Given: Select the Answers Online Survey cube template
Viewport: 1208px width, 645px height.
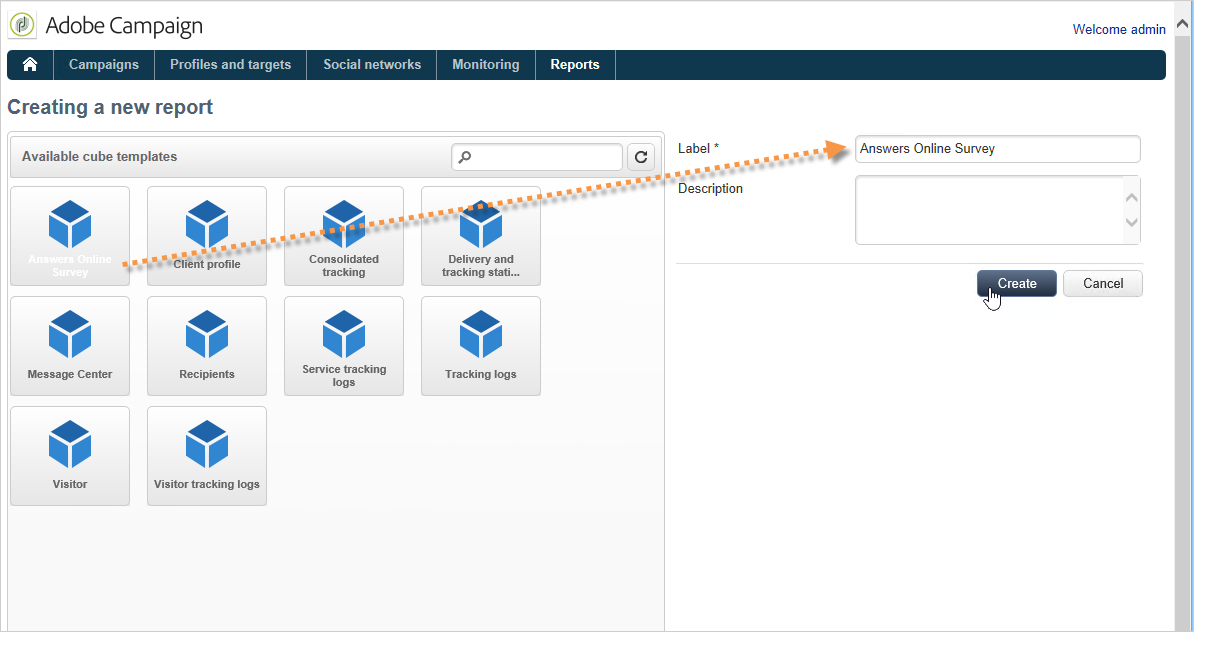Looking at the screenshot, I should 70,236.
